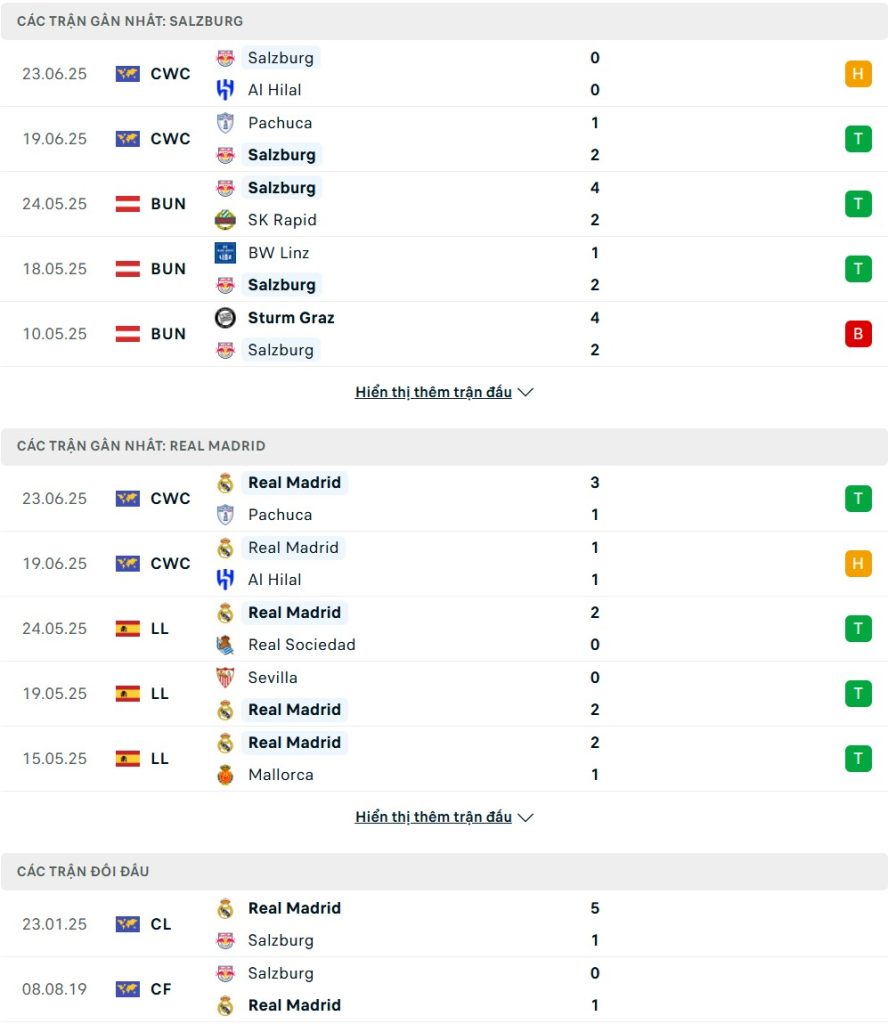Open 'Hiển thị thêm trận đấu' under Real Madrid

pyautogui.click(x=434, y=817)
